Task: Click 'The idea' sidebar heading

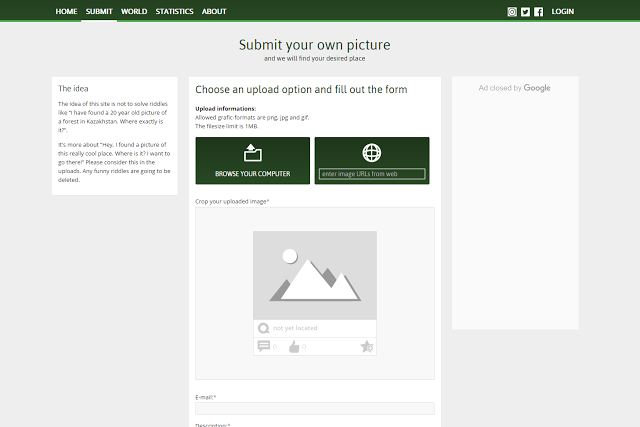Action: point(73,89)
